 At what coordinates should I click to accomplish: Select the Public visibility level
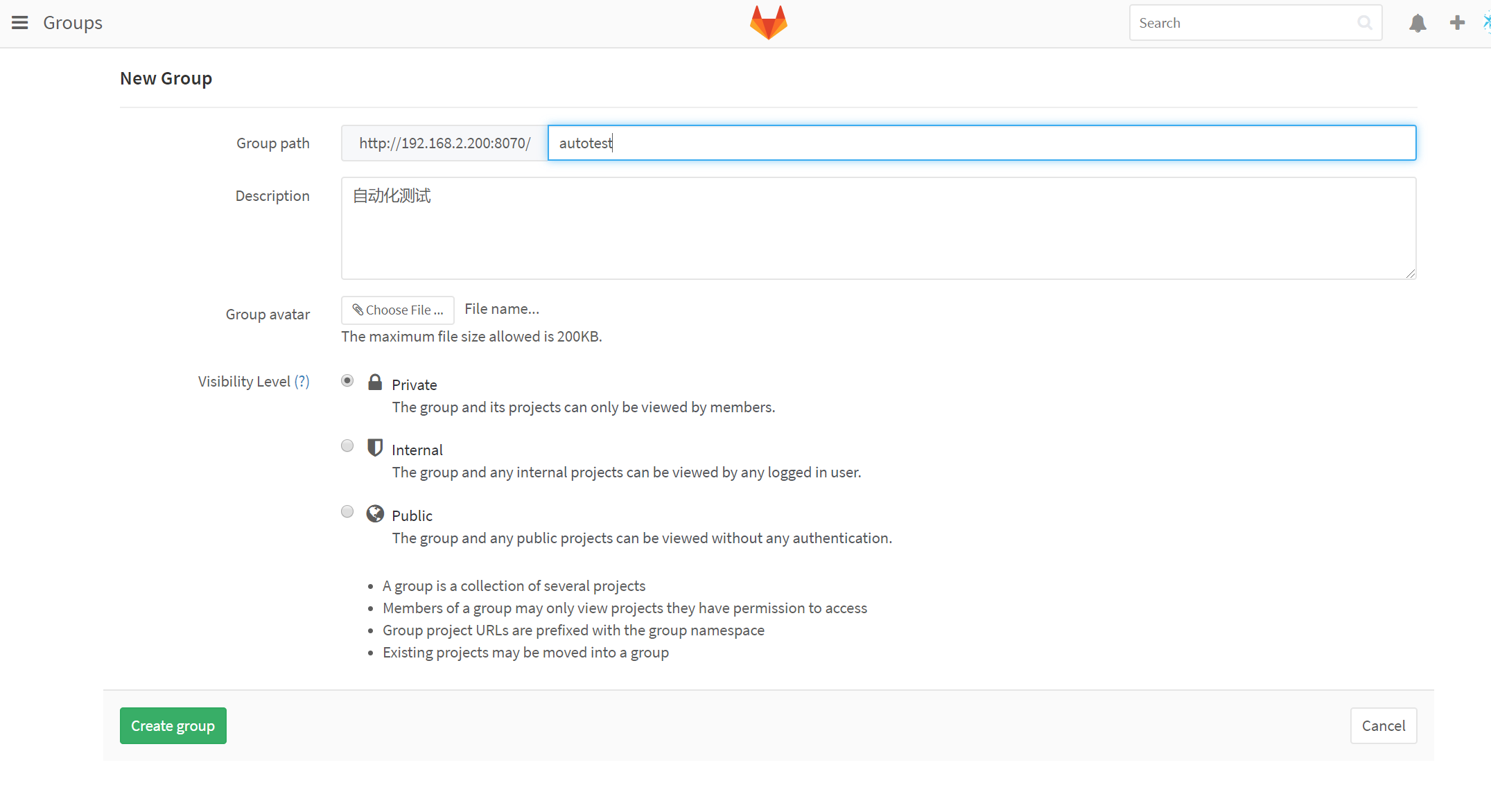[347, 511]
